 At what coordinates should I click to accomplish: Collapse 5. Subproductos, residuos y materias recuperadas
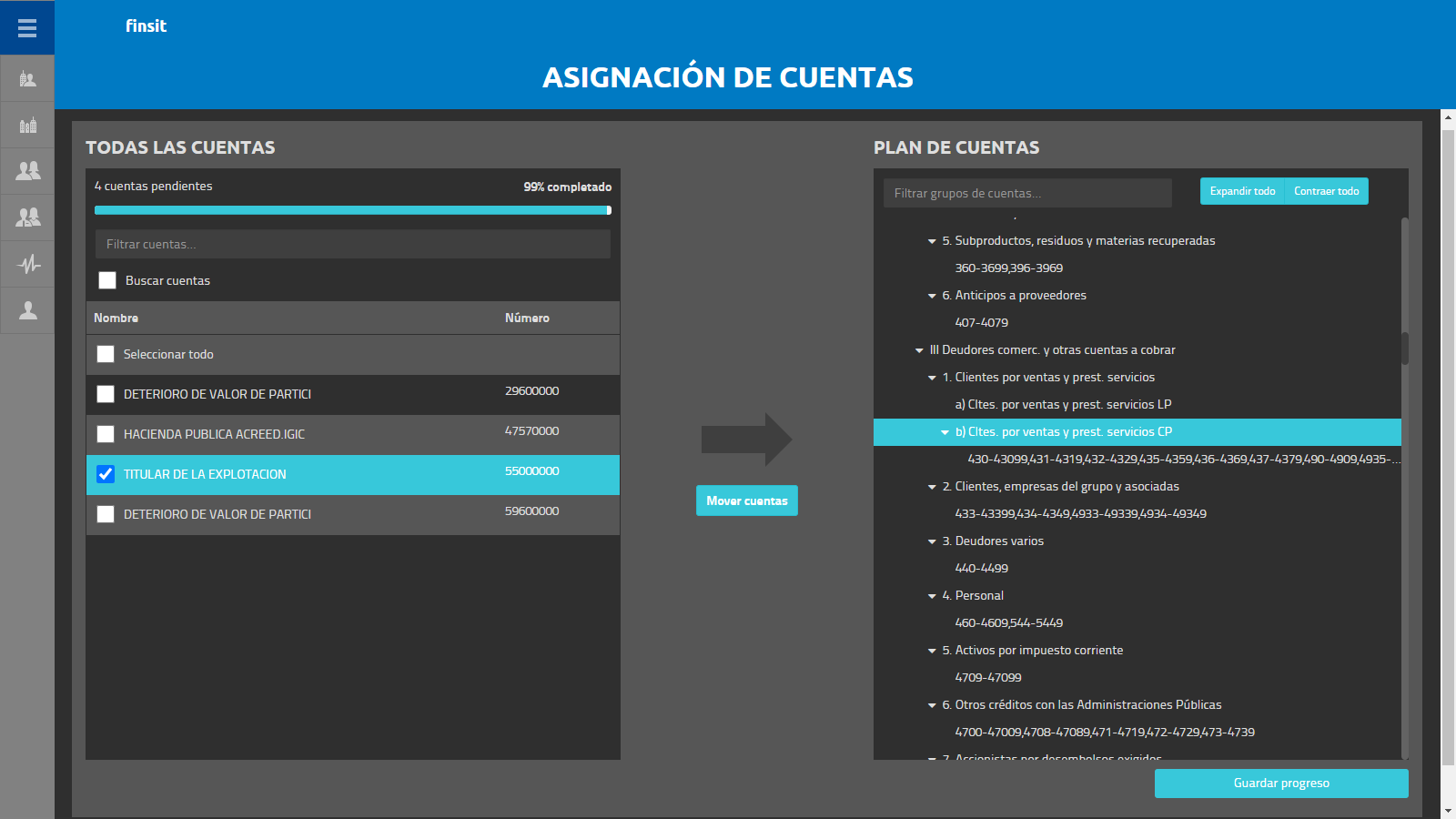(932, 241)
